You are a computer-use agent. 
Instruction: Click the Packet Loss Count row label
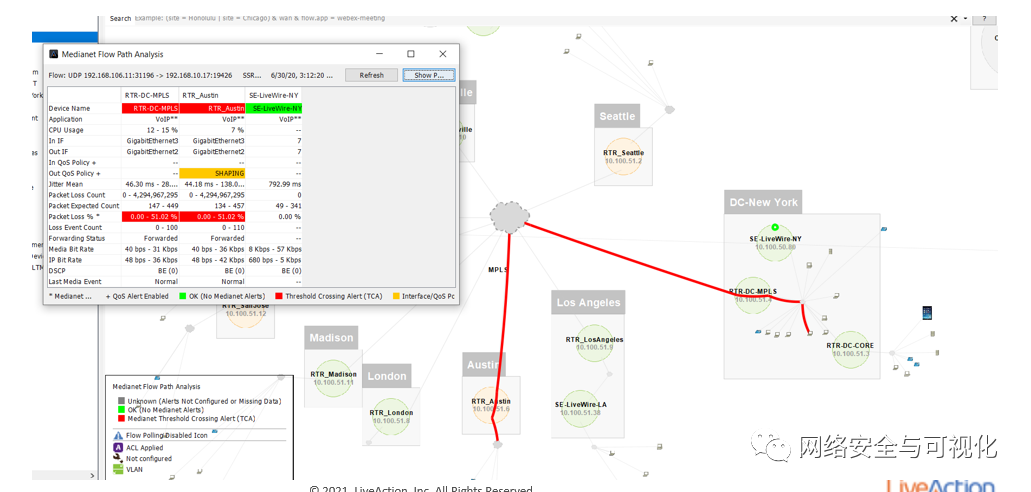click(x=76, y=195)
